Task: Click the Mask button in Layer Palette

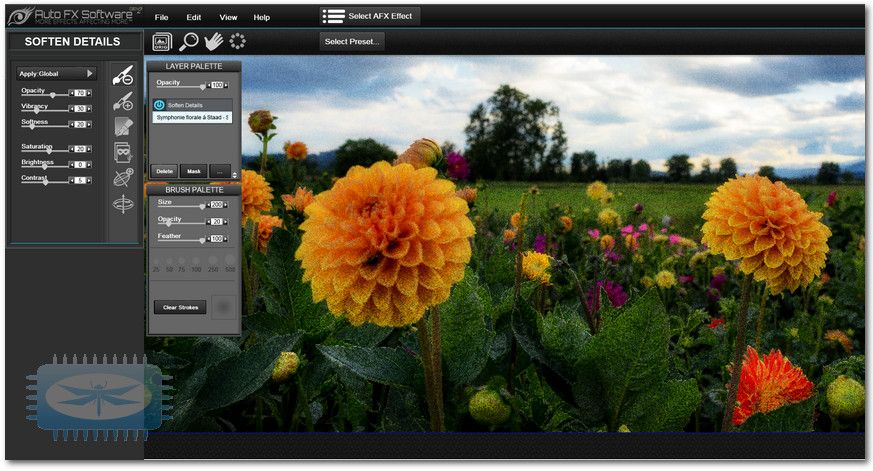Action: (194, 171)
